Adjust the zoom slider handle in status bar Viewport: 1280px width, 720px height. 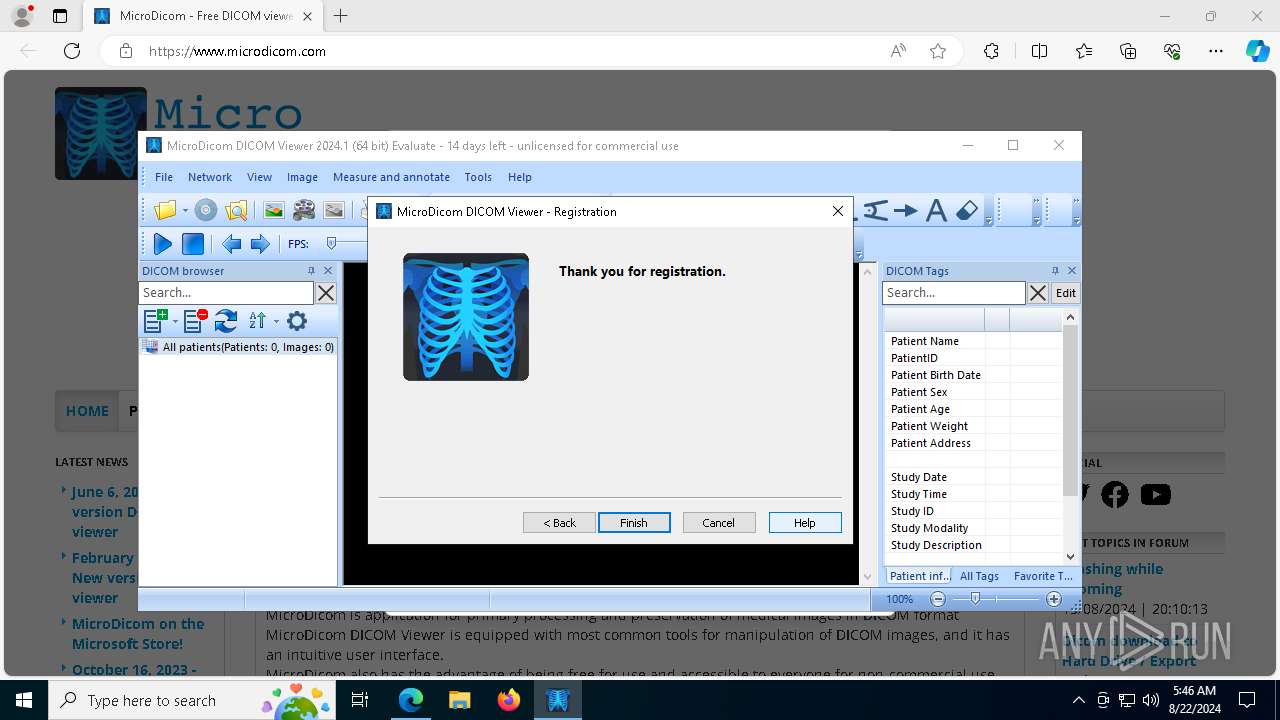(975, 599)
